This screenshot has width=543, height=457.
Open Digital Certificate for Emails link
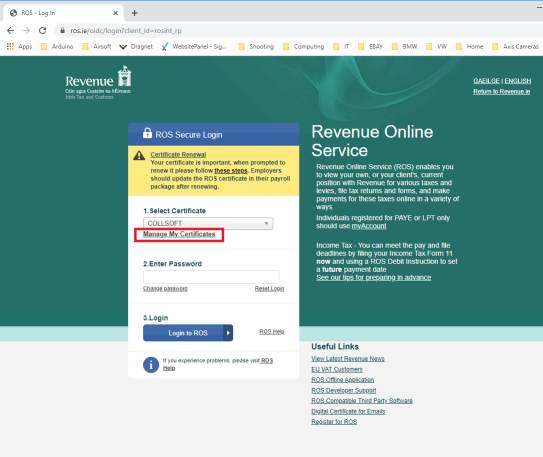348,411
